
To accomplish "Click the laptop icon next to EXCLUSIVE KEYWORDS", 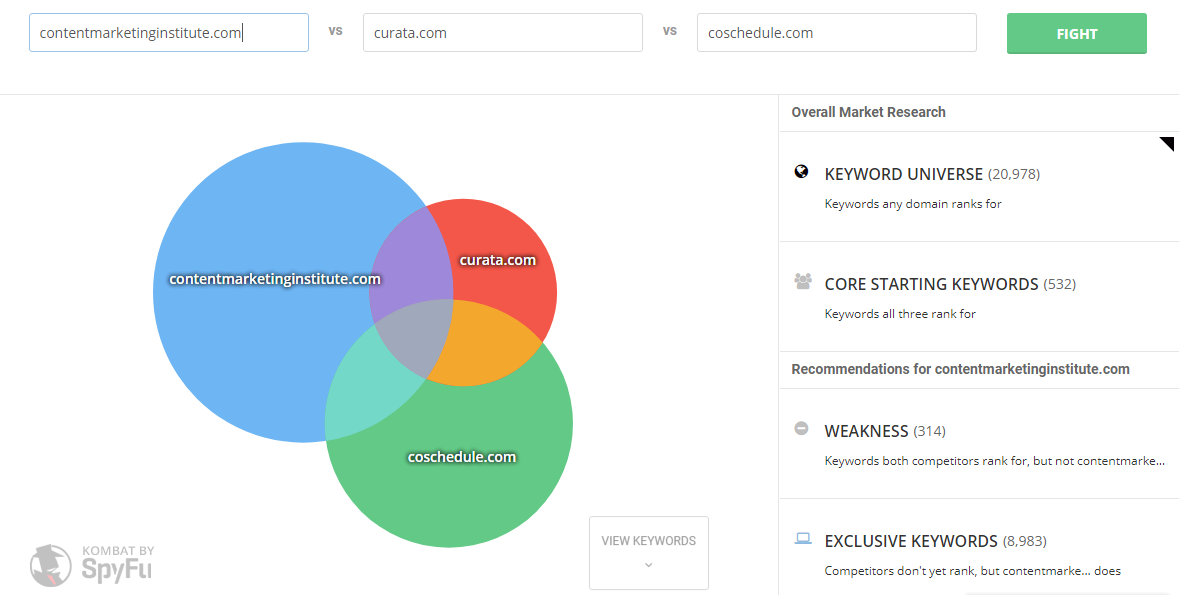I will click(x=802, y=538).
